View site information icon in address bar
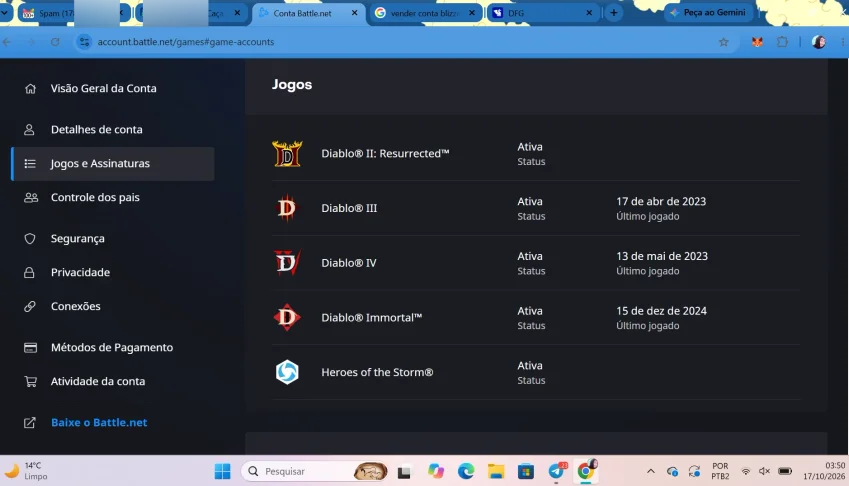 tap(84, 42)
